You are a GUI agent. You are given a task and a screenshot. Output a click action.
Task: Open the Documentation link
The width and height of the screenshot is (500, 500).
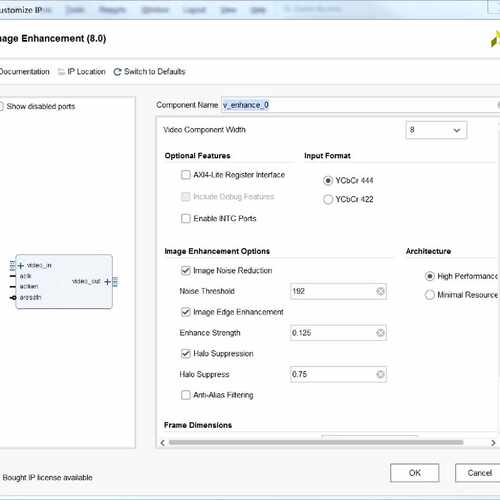click(24, 72)
